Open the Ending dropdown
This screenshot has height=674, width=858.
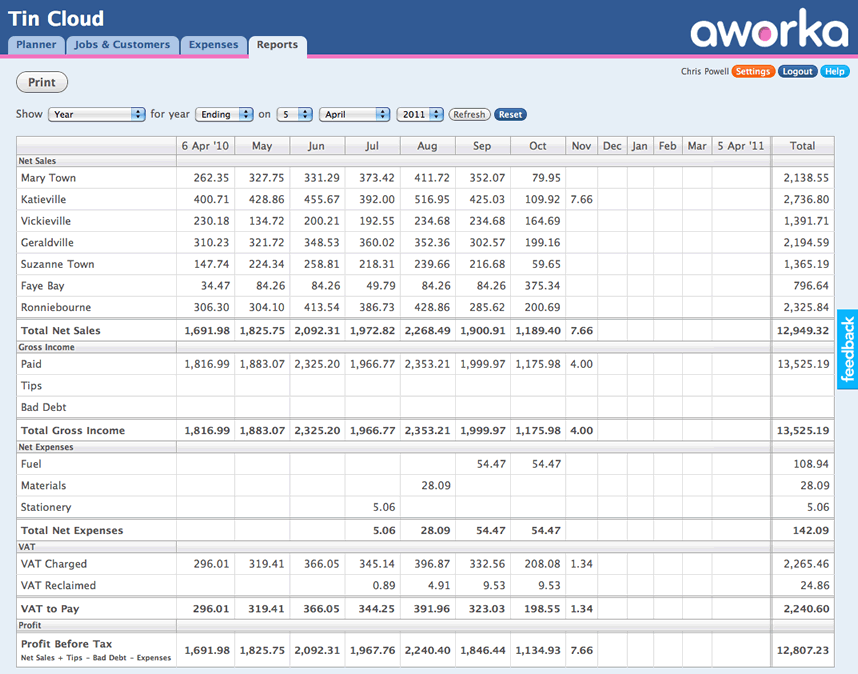223,115
